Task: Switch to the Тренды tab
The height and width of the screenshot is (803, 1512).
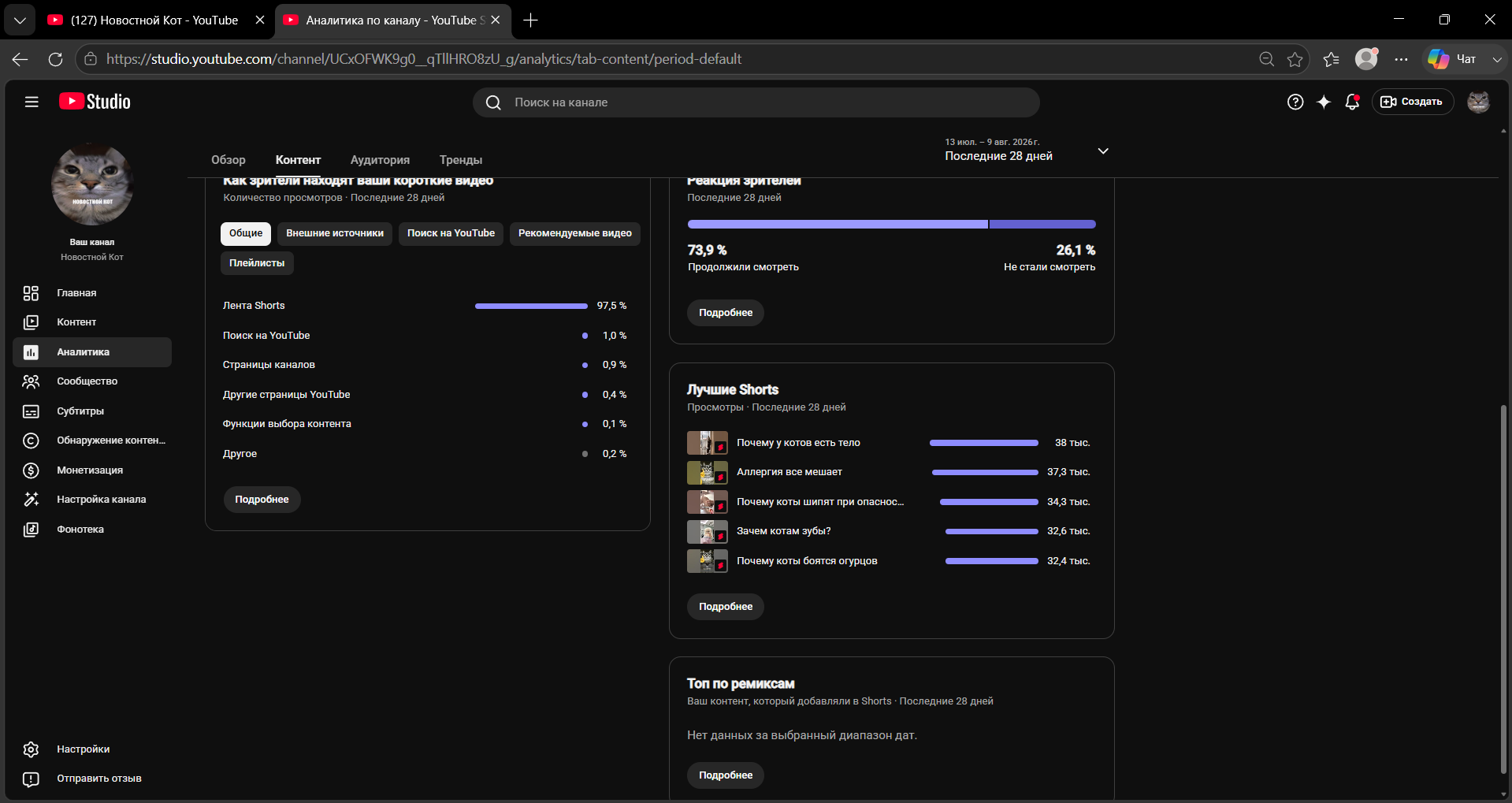Action: pos(461,160)
